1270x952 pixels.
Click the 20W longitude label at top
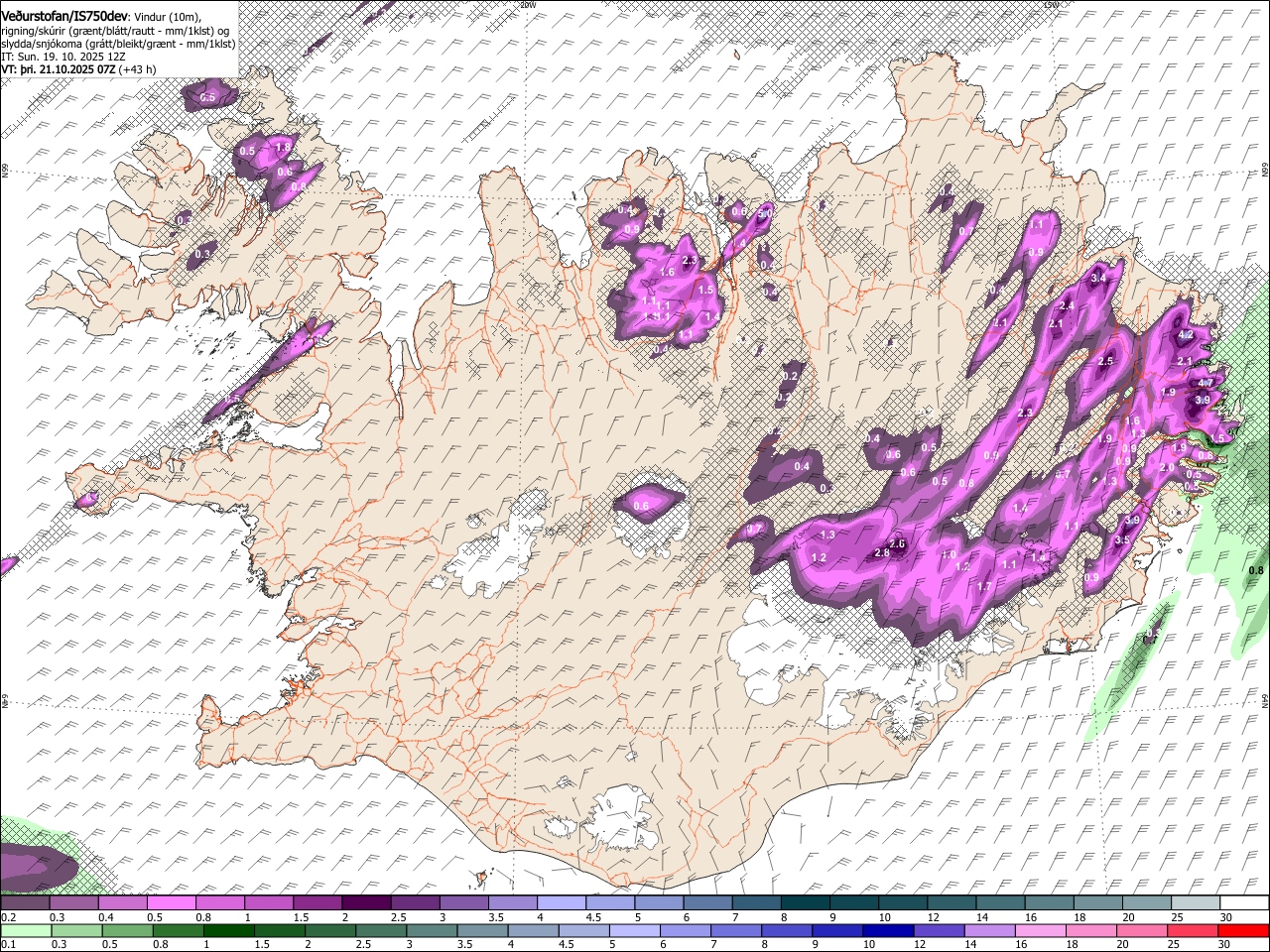pos(528,5)
